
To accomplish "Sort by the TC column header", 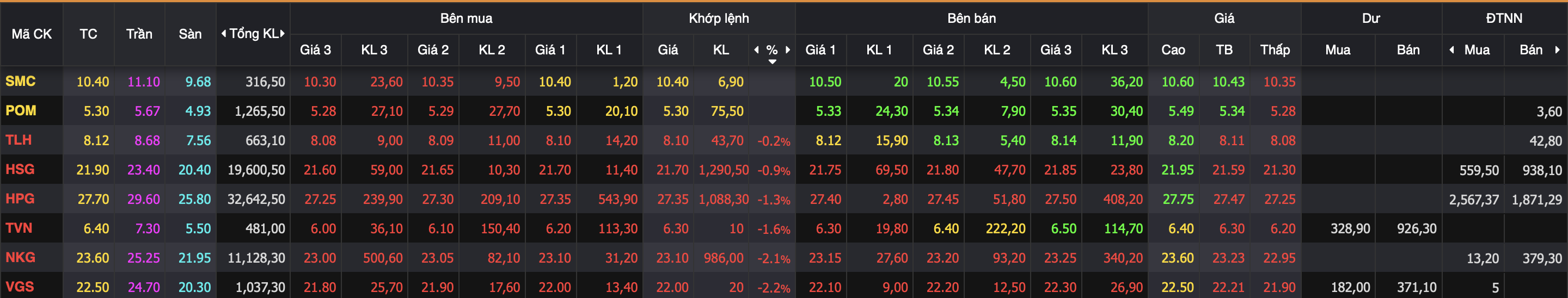I will pyautogui.click(x=88, y=34).
